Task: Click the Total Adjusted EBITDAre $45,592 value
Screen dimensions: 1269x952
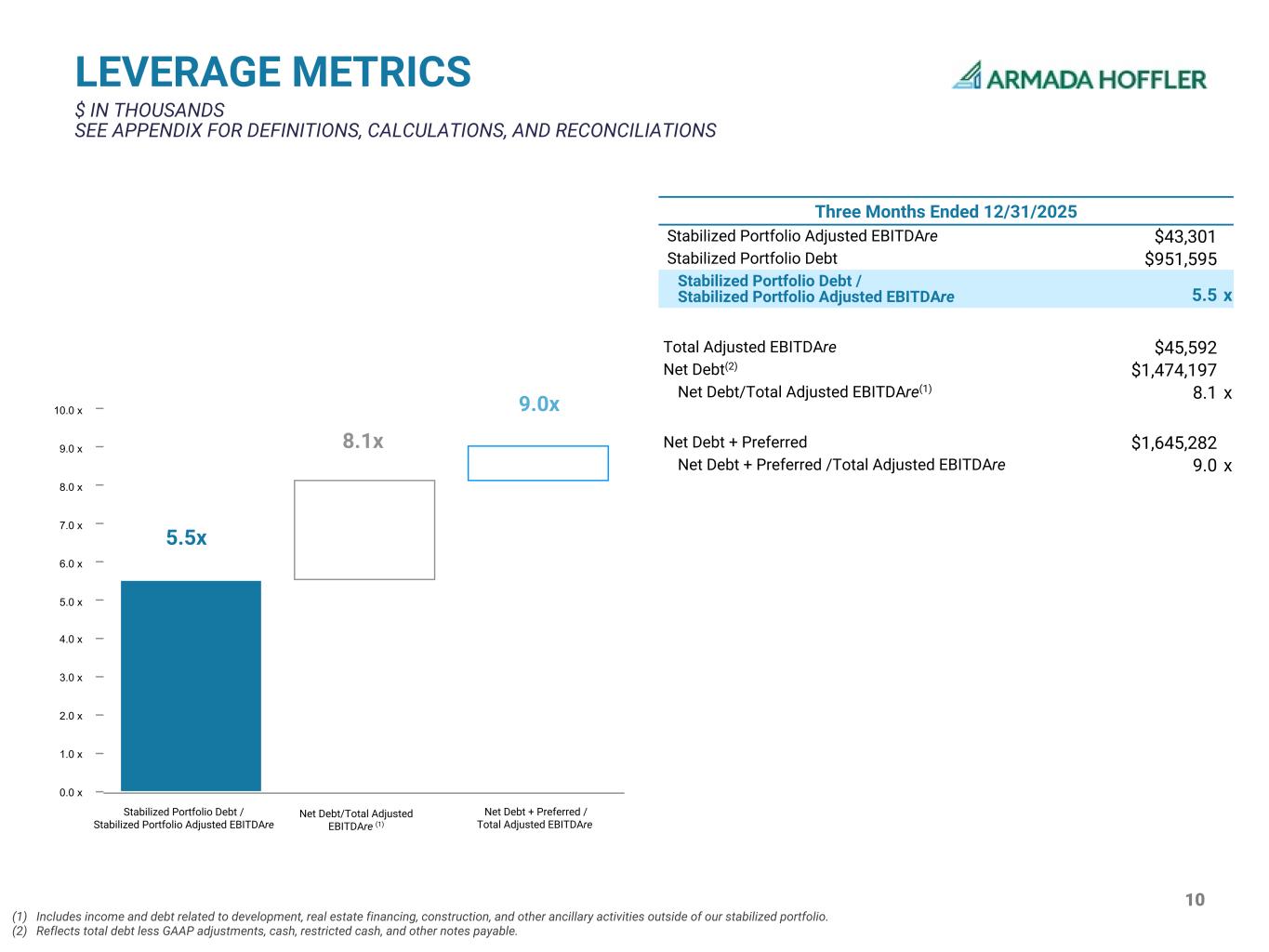Action: pyautogui.click(x=1185, y=348)
